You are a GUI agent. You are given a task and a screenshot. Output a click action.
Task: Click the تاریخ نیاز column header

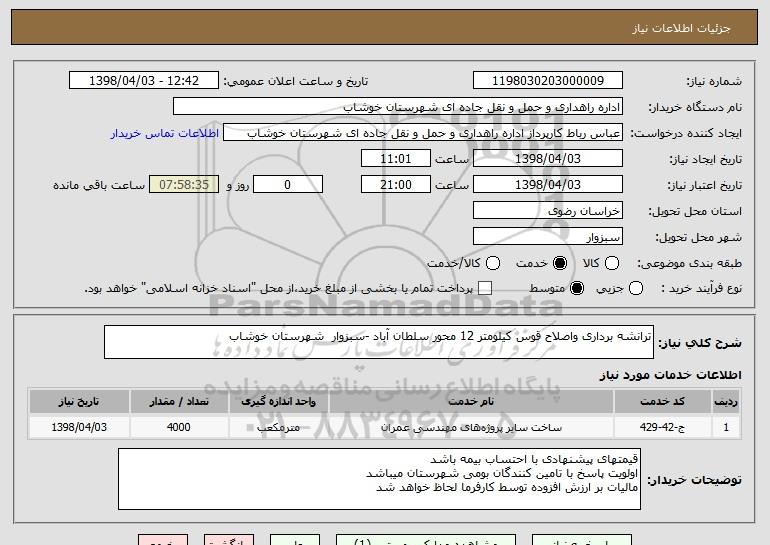(x=79, y=402)
